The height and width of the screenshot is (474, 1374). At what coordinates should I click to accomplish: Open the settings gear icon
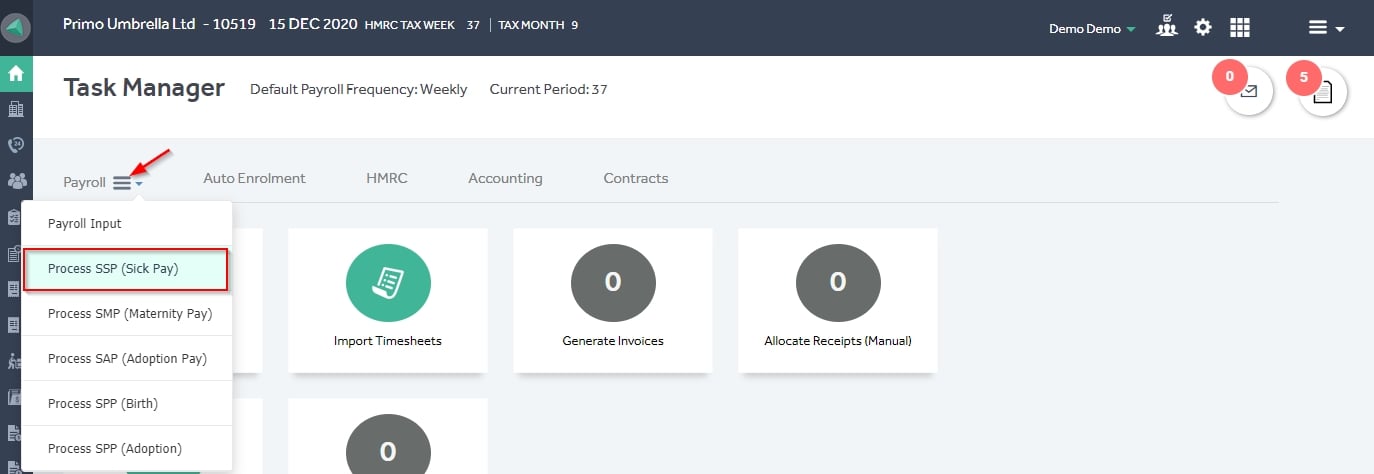(x=1203, y=28)
